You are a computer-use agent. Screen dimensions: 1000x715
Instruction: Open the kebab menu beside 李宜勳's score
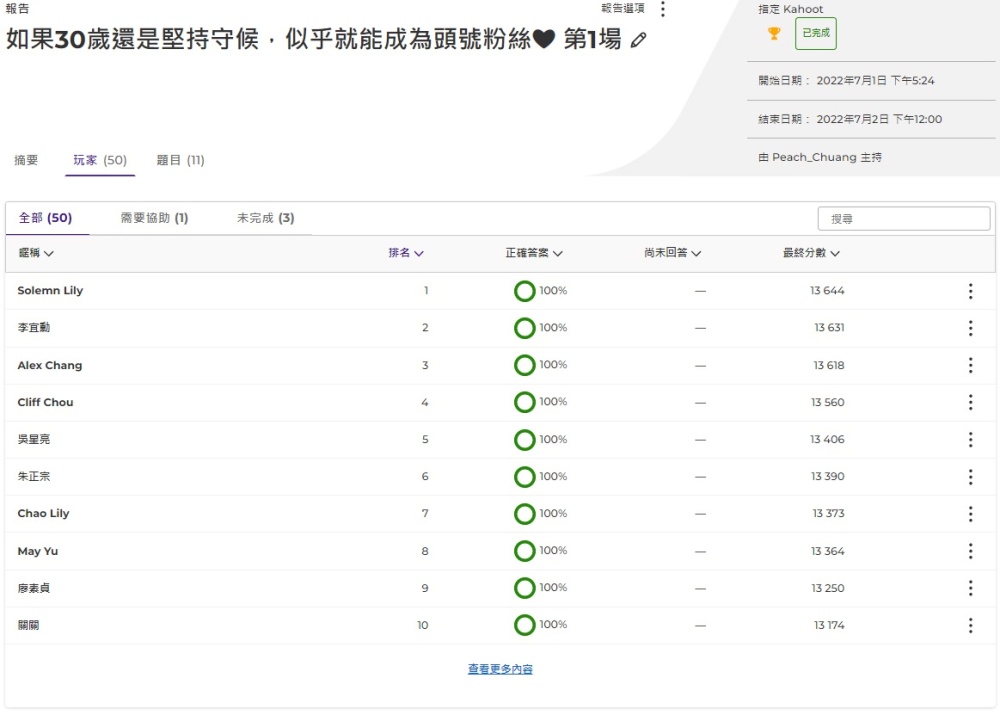click(x=970, y=328)
